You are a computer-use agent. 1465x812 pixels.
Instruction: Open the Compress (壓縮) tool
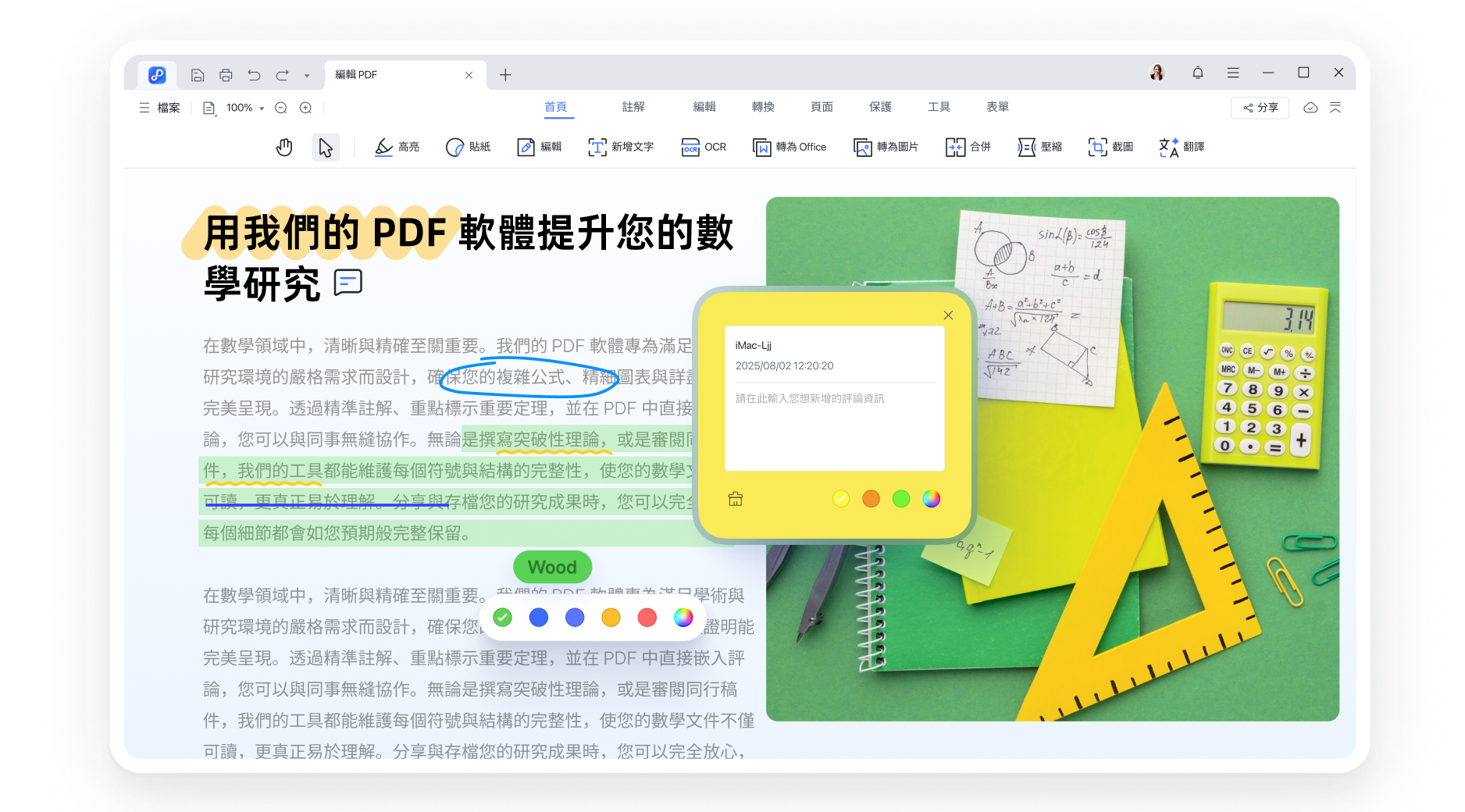point(1039,147)
